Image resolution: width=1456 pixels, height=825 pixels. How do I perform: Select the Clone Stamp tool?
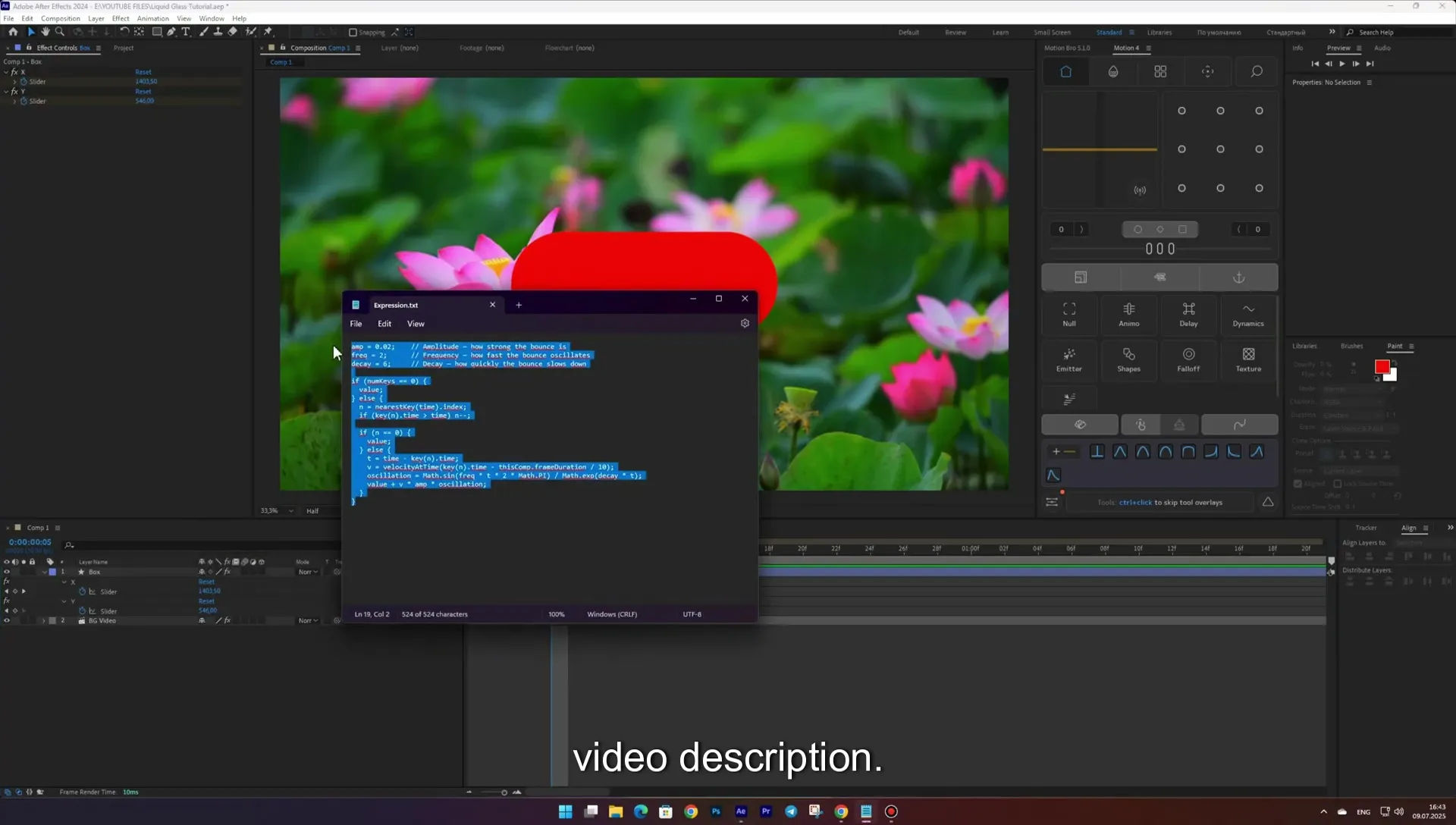coord(218,32)
